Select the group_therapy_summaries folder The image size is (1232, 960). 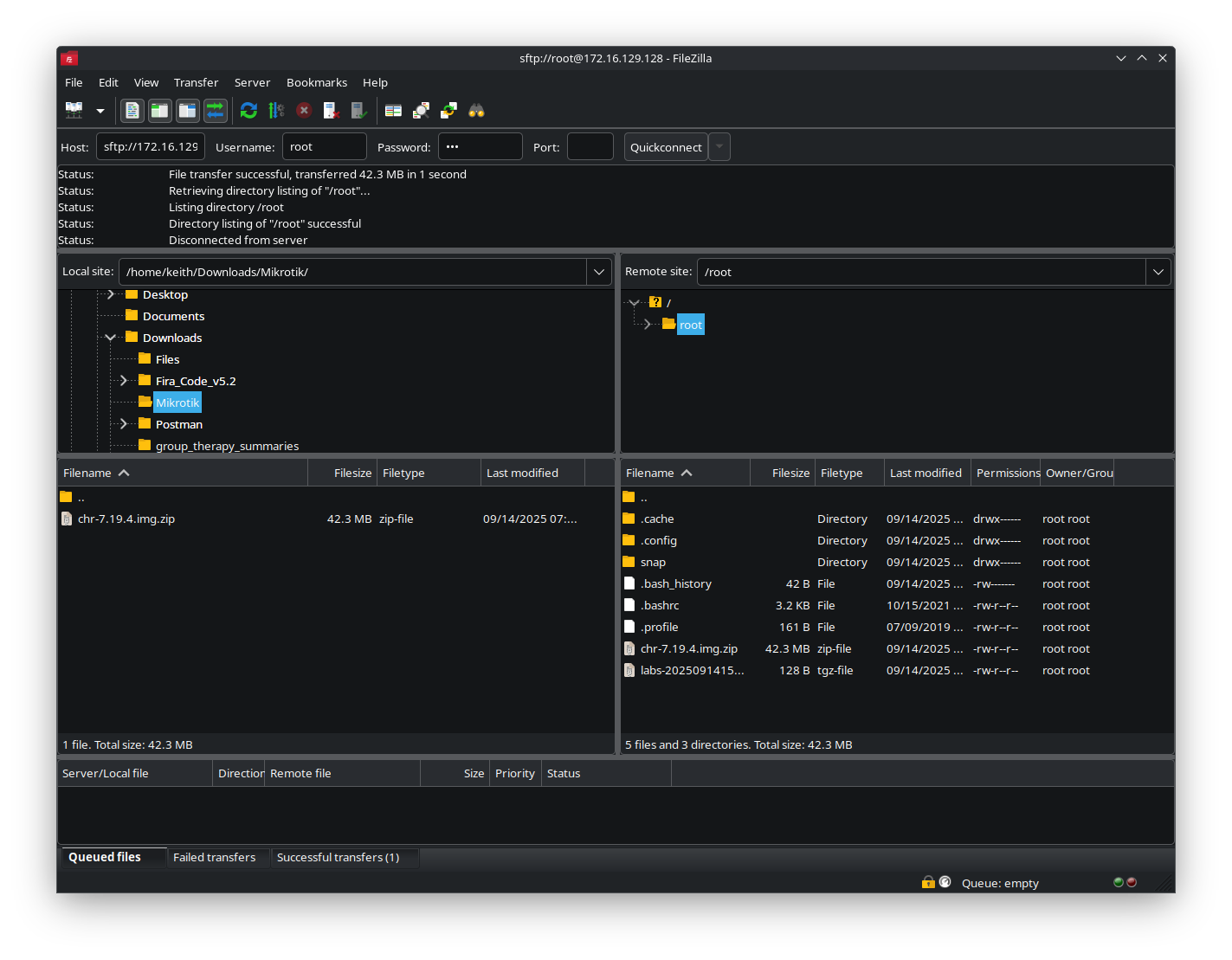(x=227, y=446)
